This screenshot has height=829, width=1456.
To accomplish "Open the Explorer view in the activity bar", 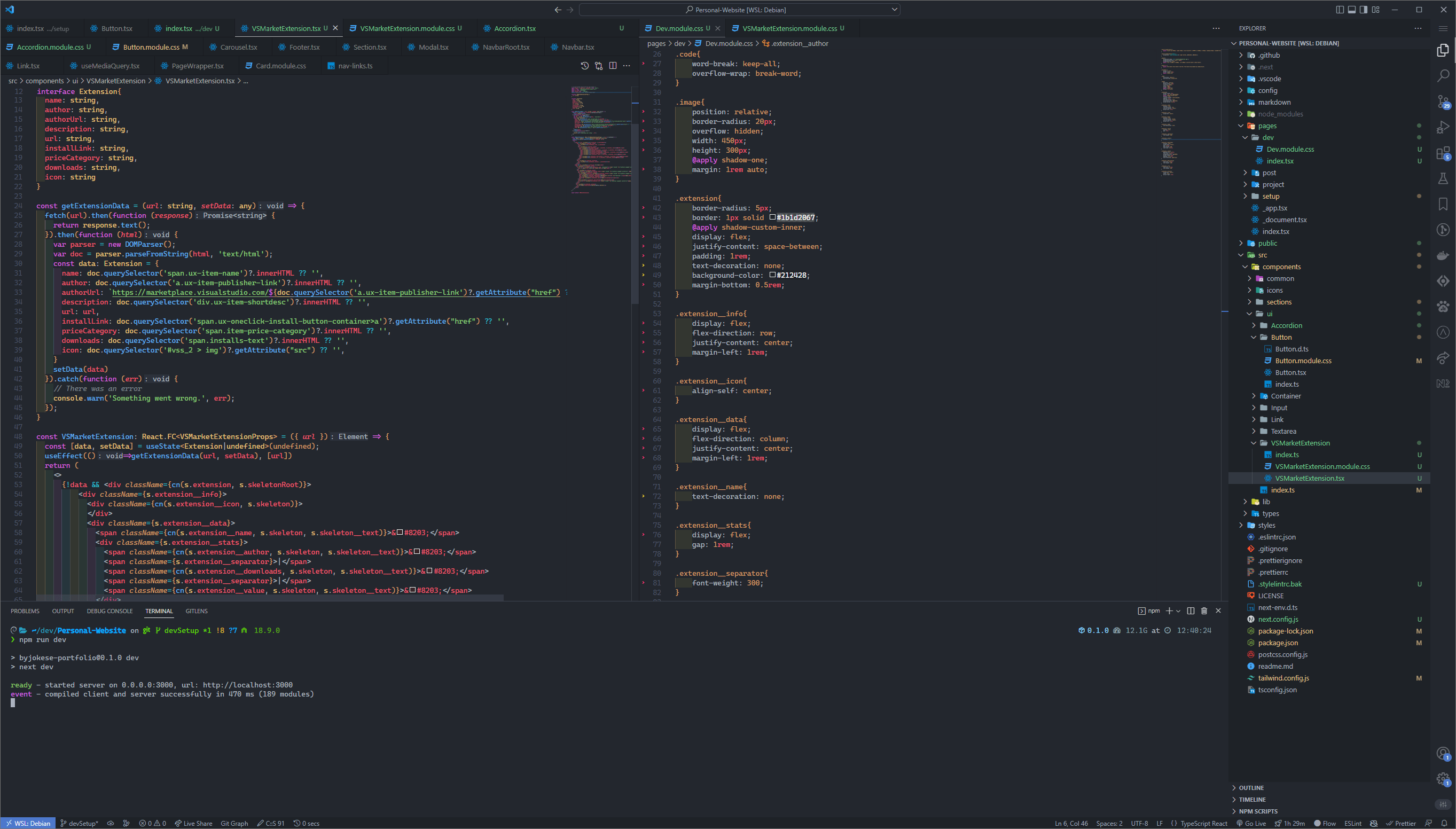I will tap(1442, 50).
